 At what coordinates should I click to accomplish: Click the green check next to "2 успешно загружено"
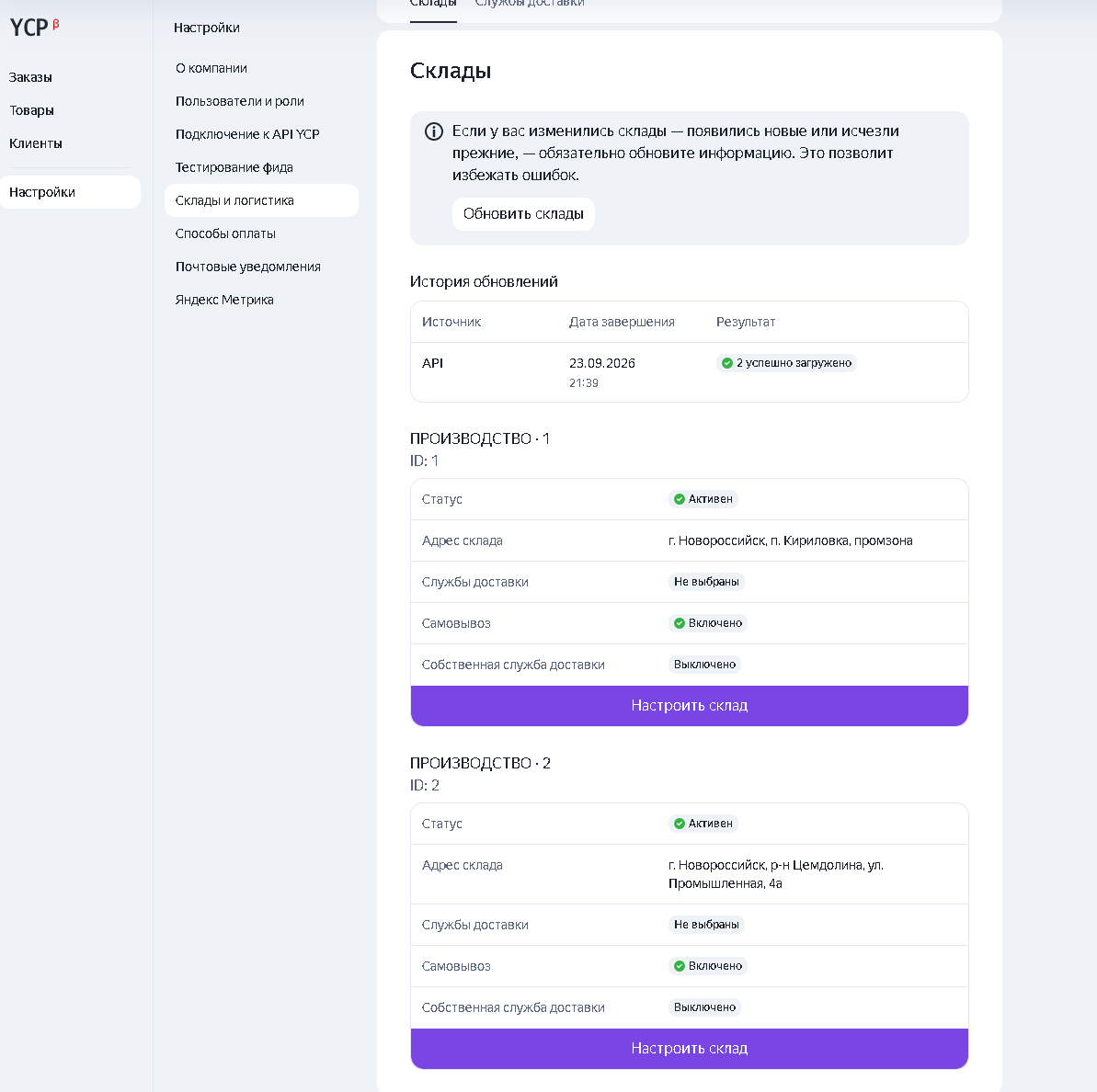[727, 363]
